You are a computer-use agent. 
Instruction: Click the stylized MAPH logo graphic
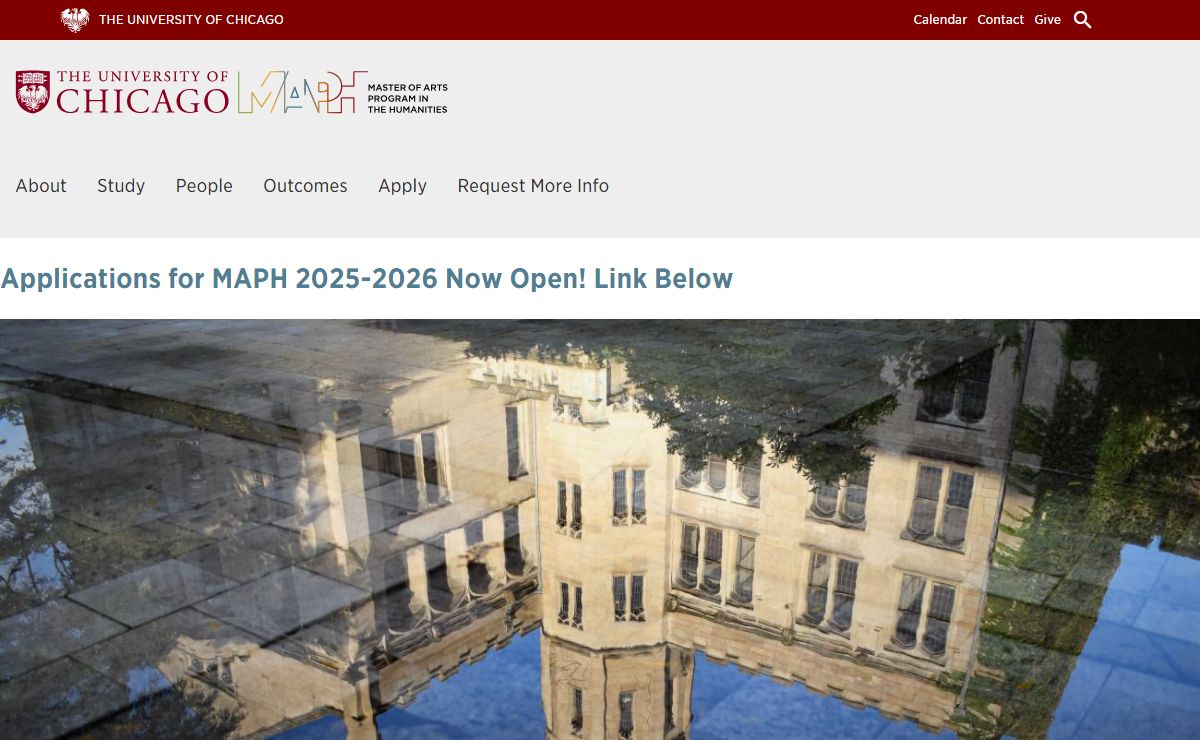tap(297, 92)
